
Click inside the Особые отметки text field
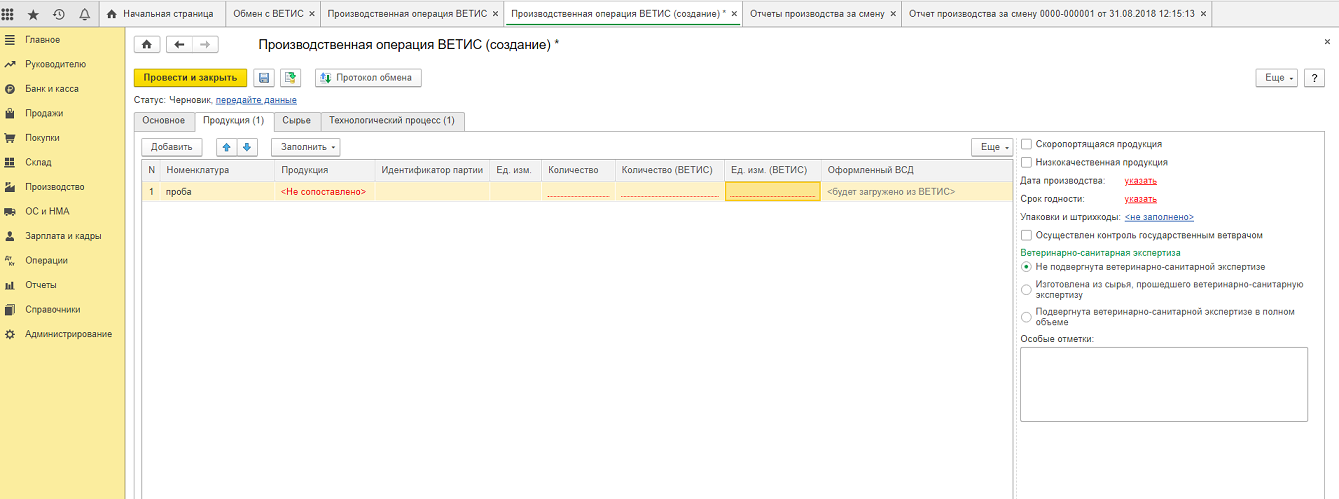point(1163,384)
